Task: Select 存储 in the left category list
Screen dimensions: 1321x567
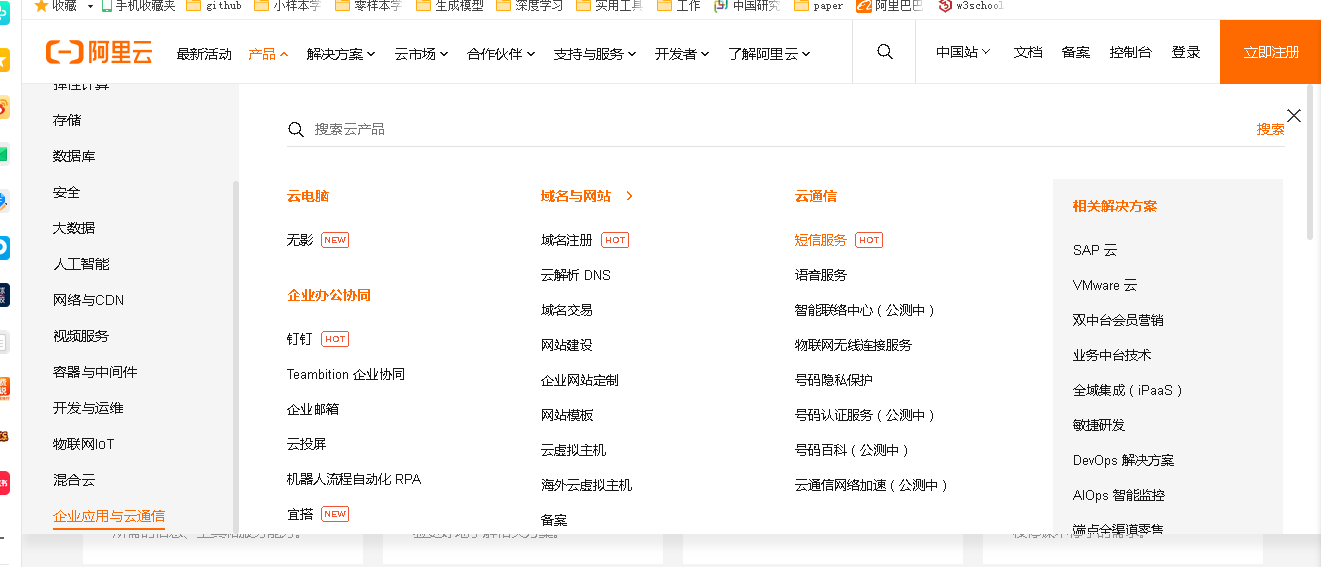Action: [x=67, y=120]
